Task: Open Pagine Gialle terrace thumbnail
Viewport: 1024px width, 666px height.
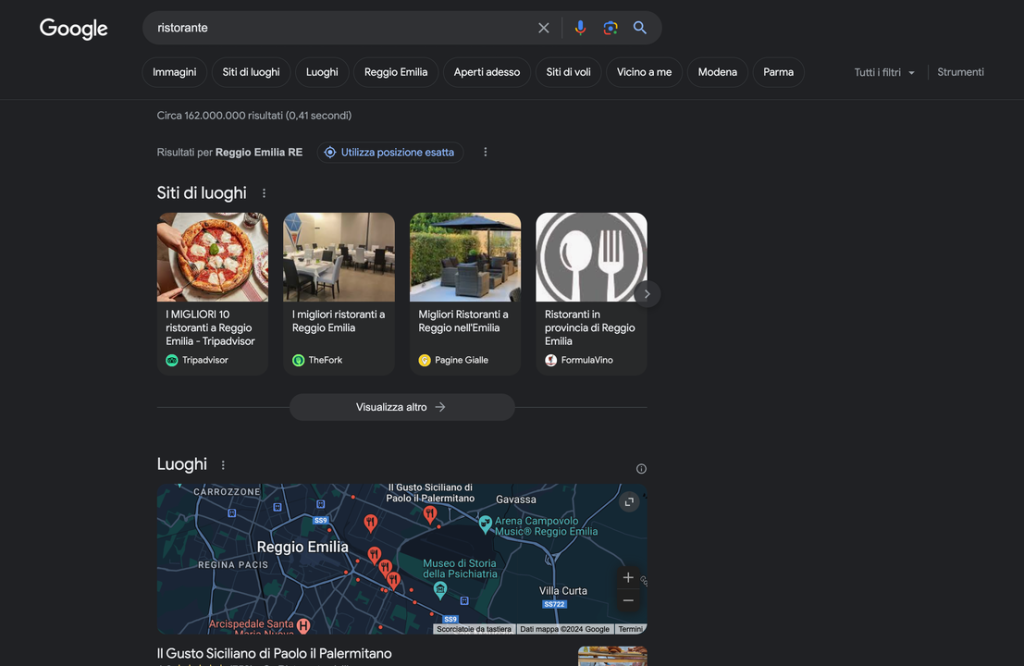Action: pos(465,257)
